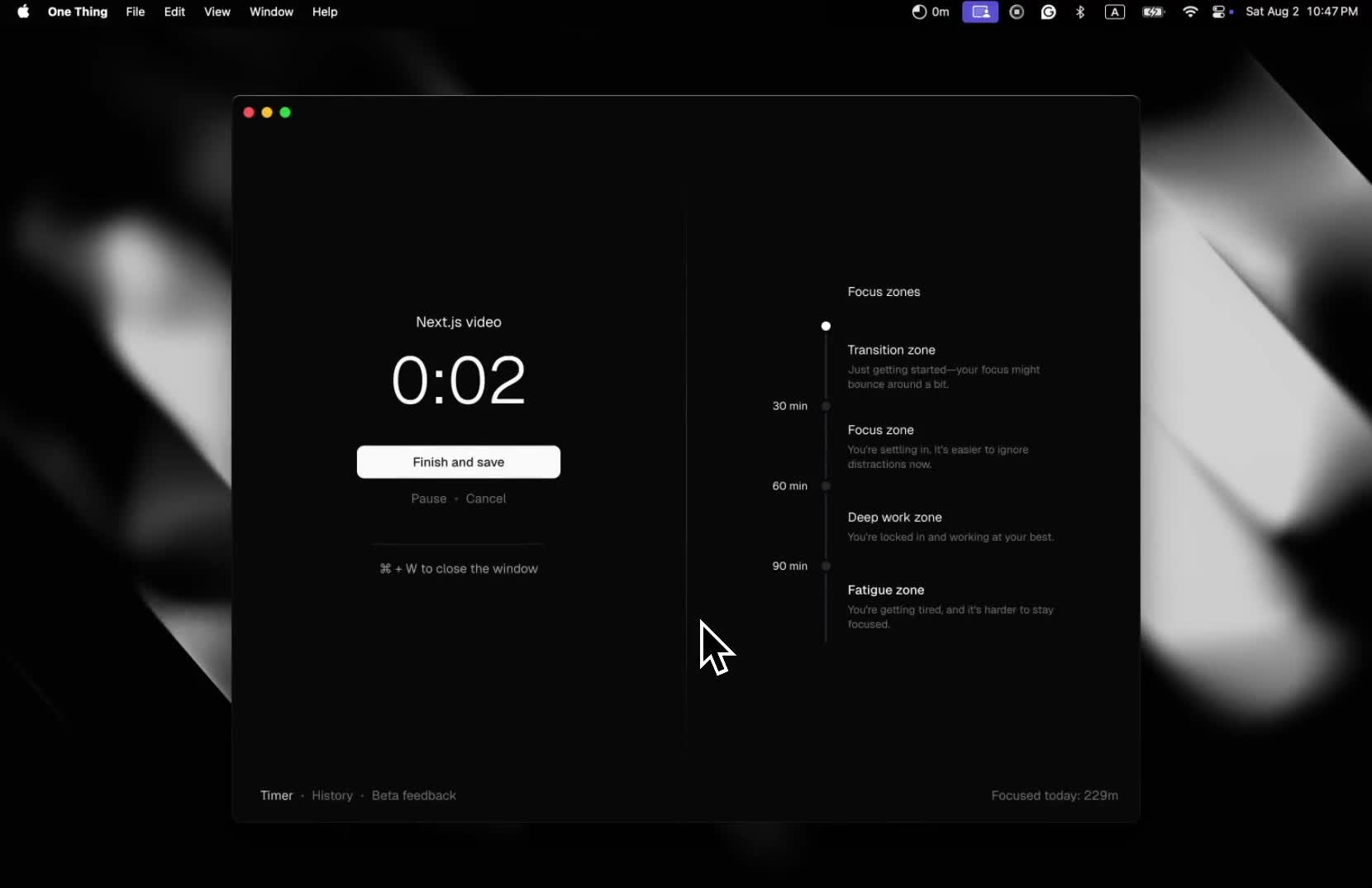The height and width of the screenshot is (888, 1372).
Task: Click the Next.js video task title
Action: pyautogui.click(x=459, y=322)
